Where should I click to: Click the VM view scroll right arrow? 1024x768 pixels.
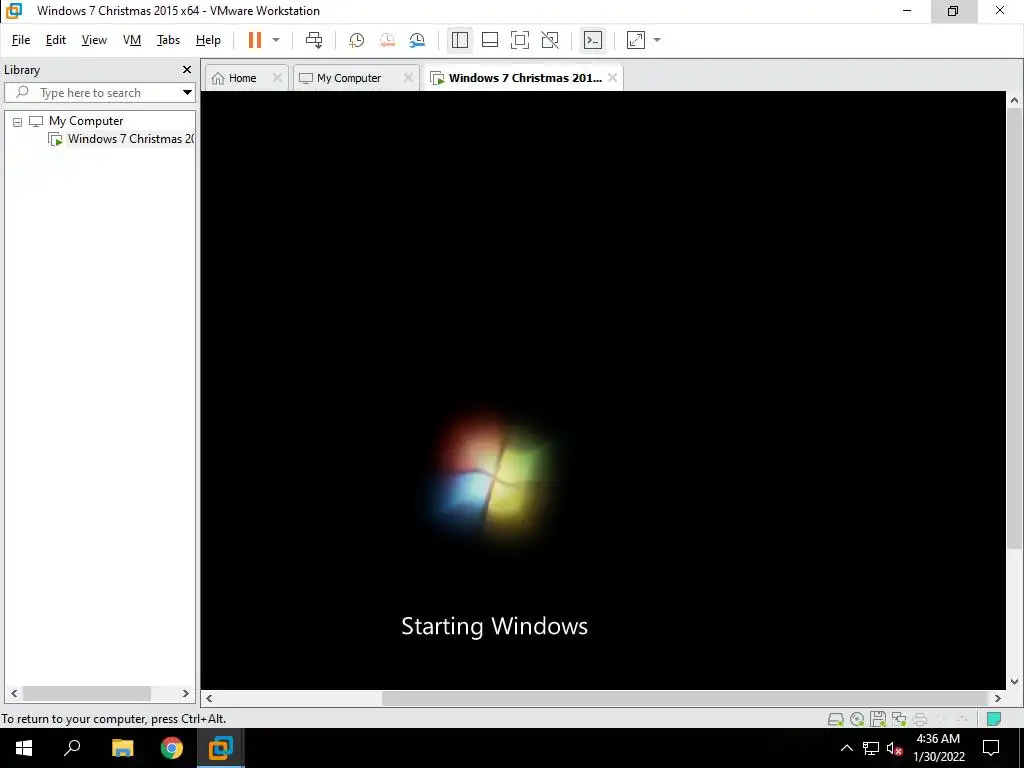[997, 698]
